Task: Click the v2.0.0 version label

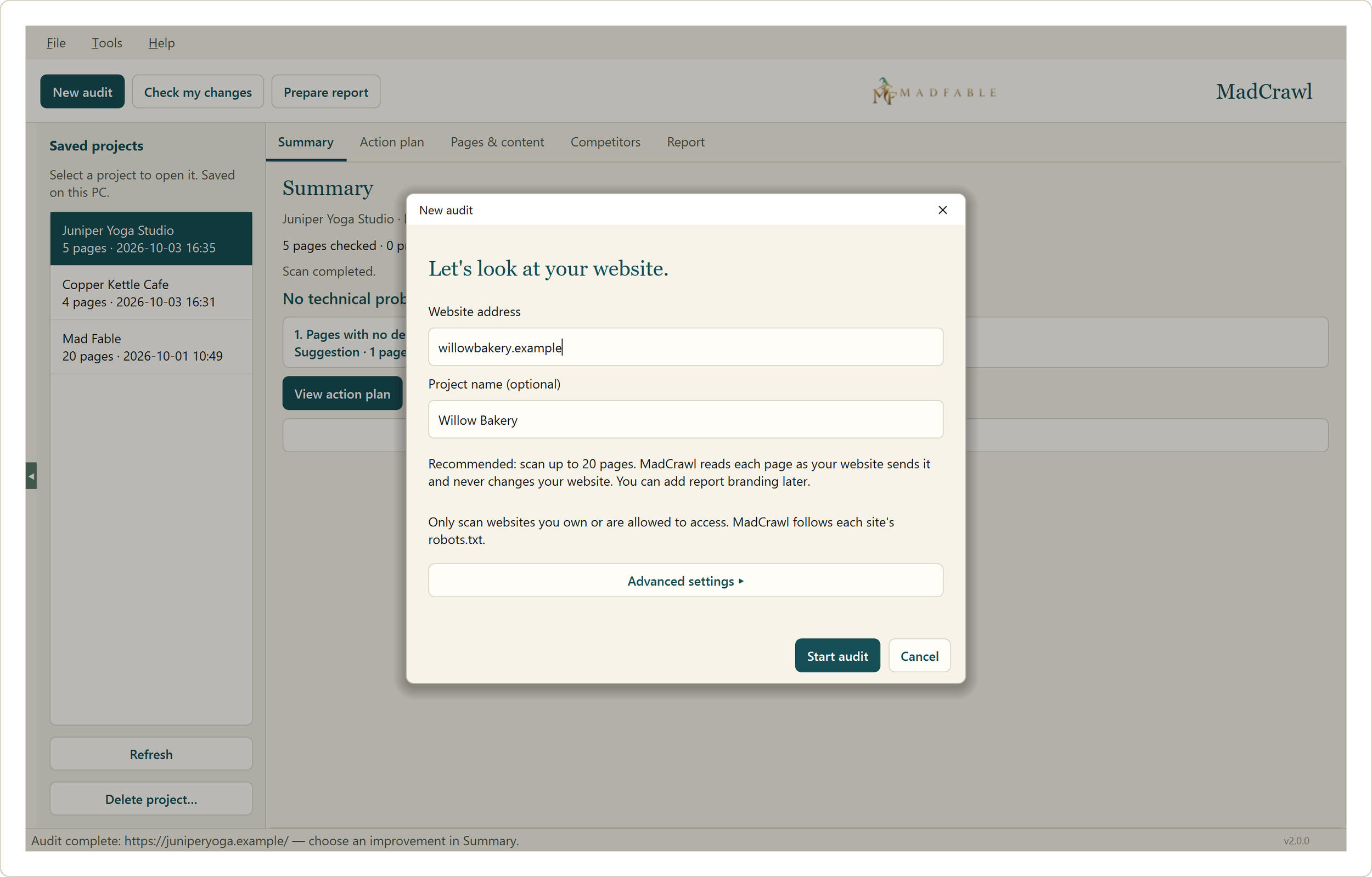Action: [x=1296, y=841]
